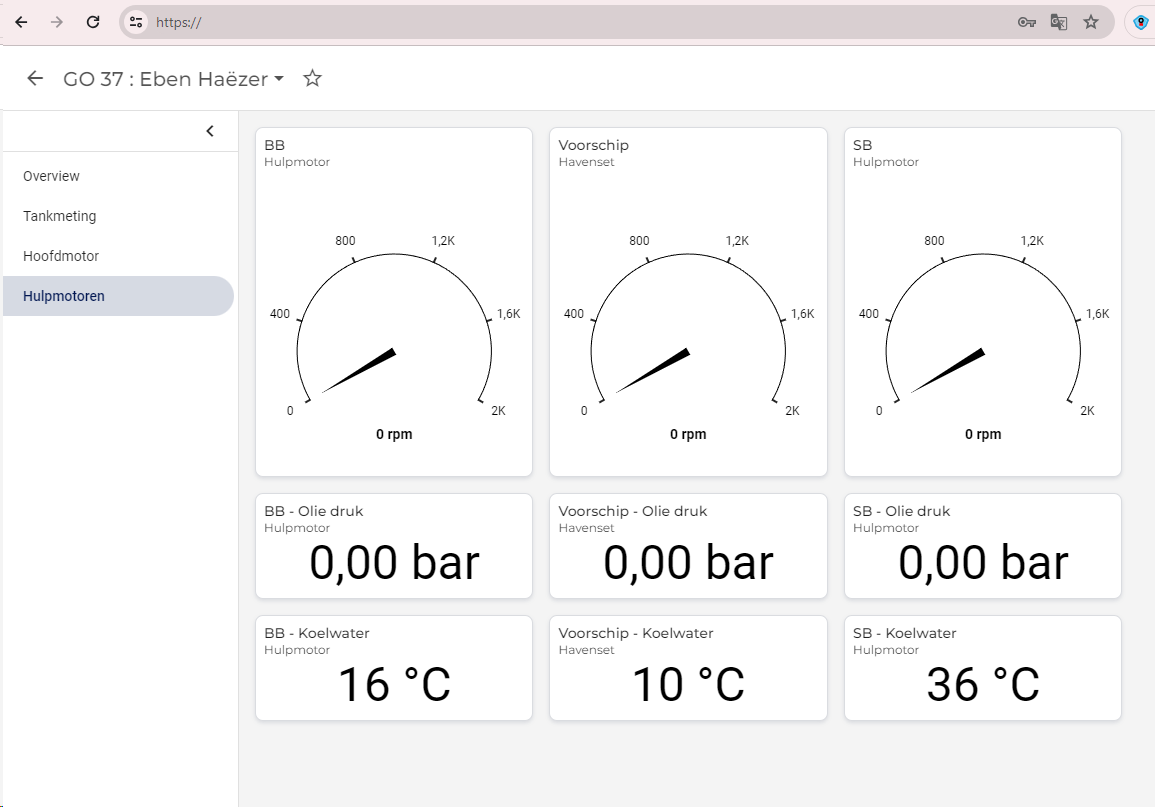Collapse the sidebar with chevron
Viewport: 1155px width, 807px height.
[210, 131]
